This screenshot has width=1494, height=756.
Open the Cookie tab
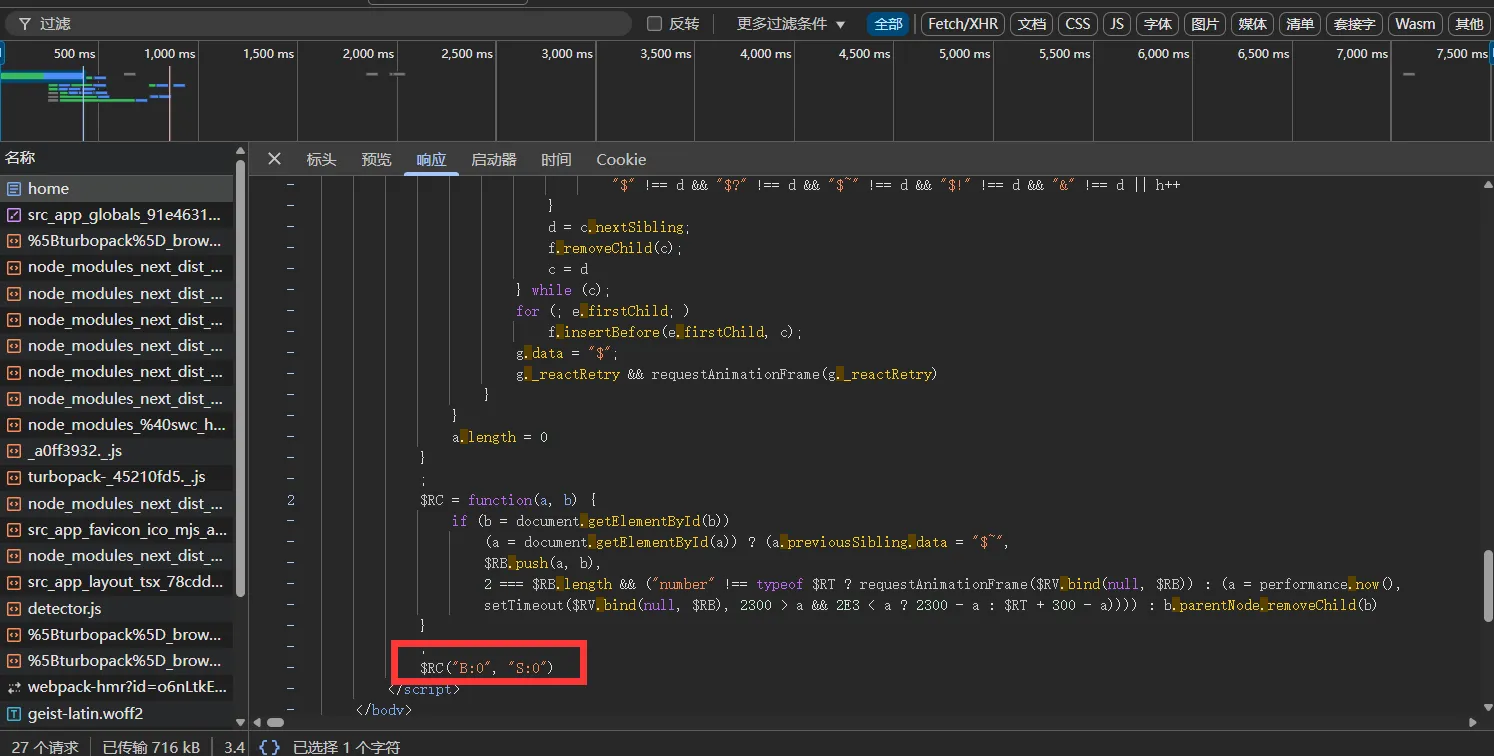tap(621, 160)
